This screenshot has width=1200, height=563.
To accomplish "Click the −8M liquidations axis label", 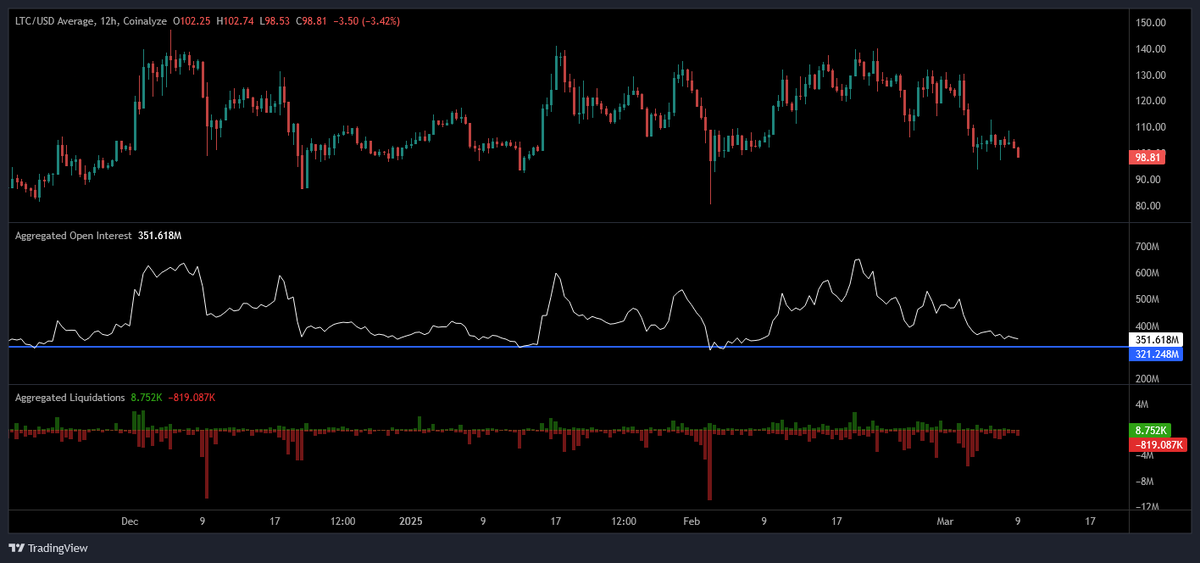I will click(1147, 481).
